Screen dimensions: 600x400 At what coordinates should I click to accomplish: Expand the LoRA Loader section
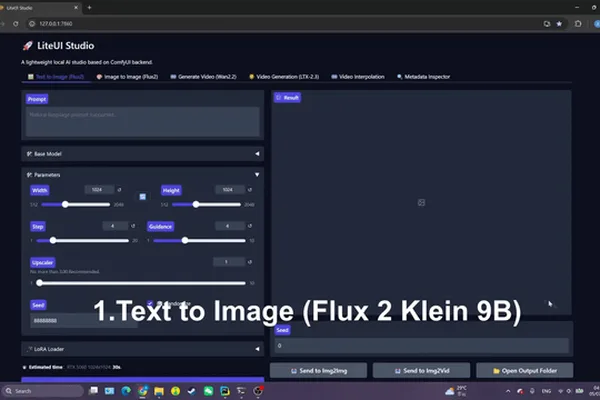[x=142, y=349]
